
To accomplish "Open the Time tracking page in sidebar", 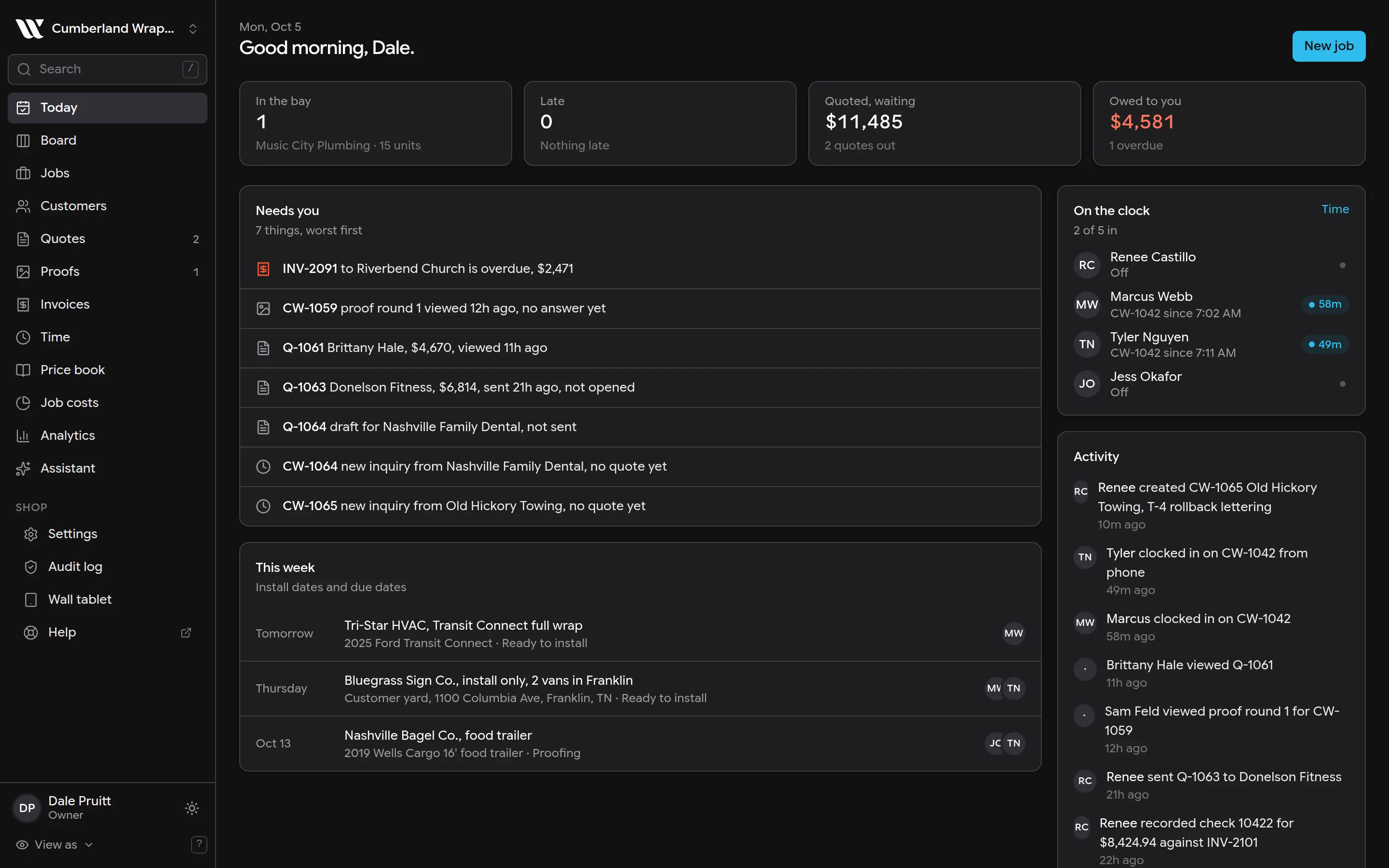I will point(108,337).
